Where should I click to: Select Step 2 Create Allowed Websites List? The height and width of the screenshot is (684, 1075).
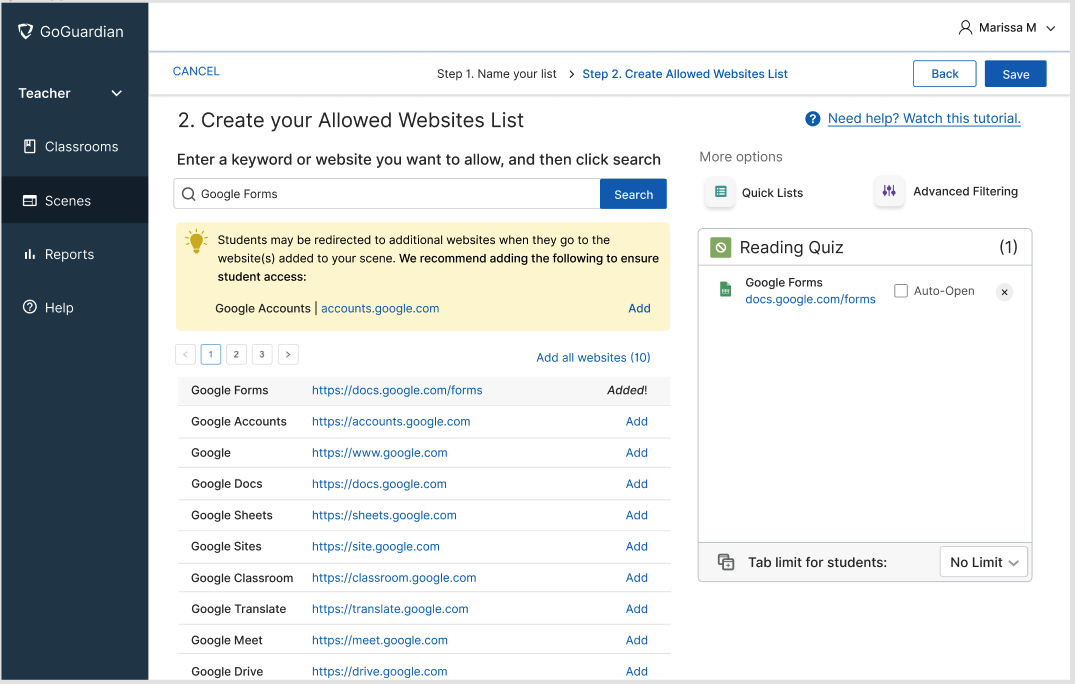tap(685, 73)
